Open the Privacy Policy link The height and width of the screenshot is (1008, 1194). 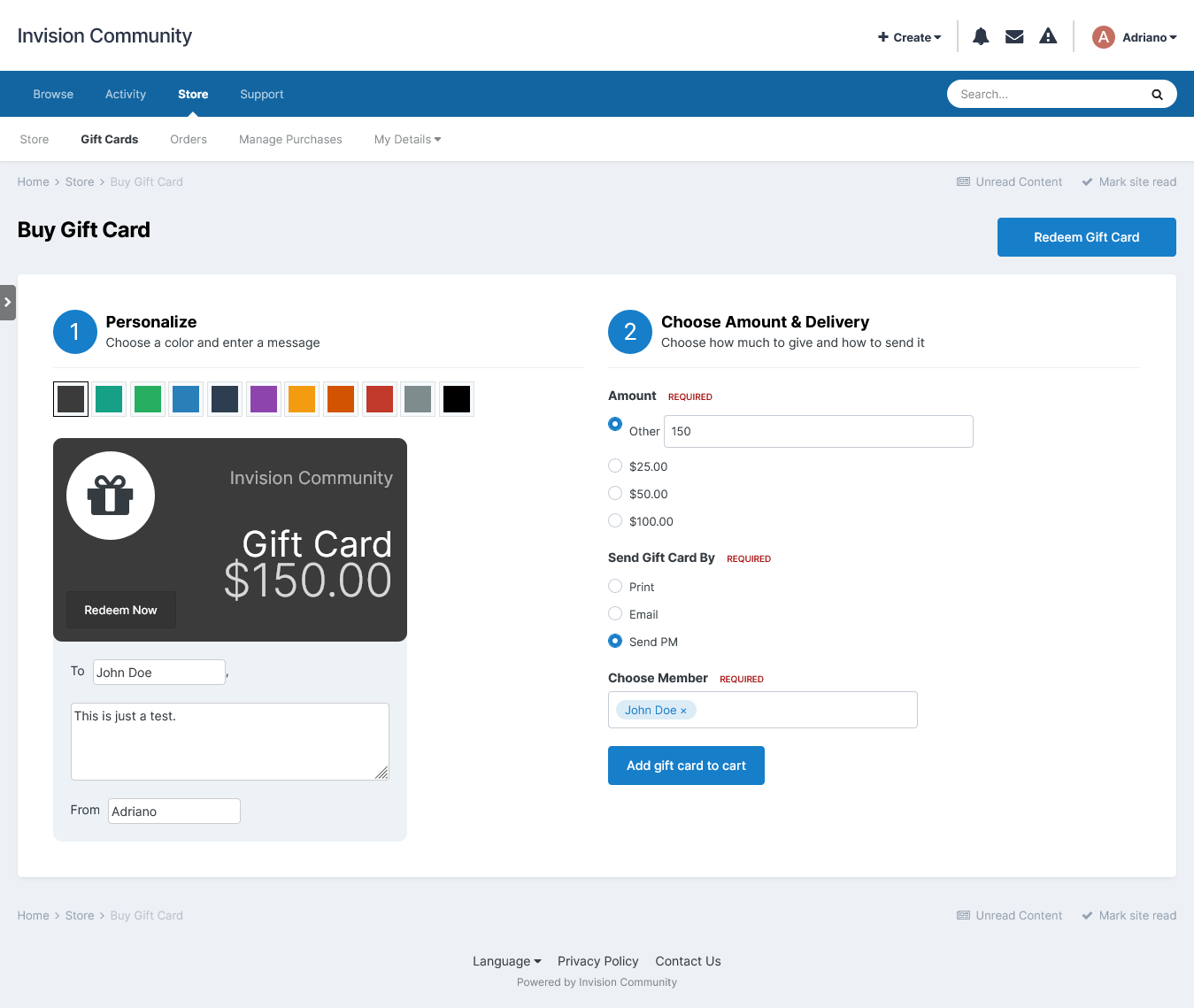(598, 961)
